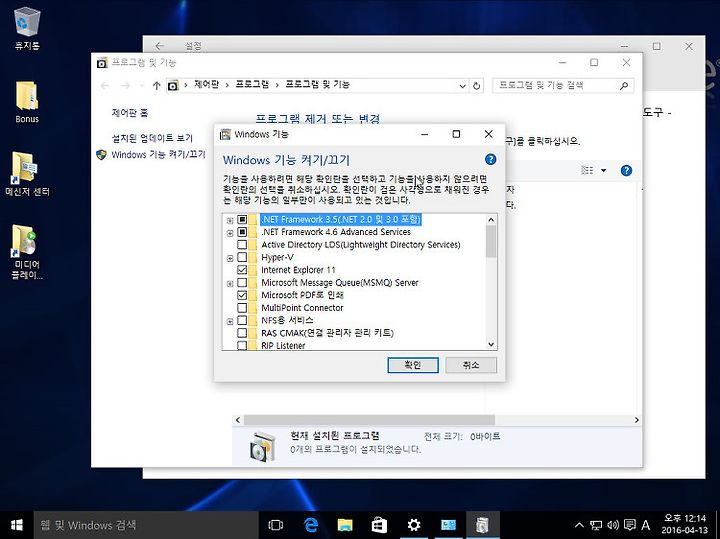Expand the .NET Framework 3.5 tree node
The height and width of the screenshot is (539, 720).
pos(230,221)
